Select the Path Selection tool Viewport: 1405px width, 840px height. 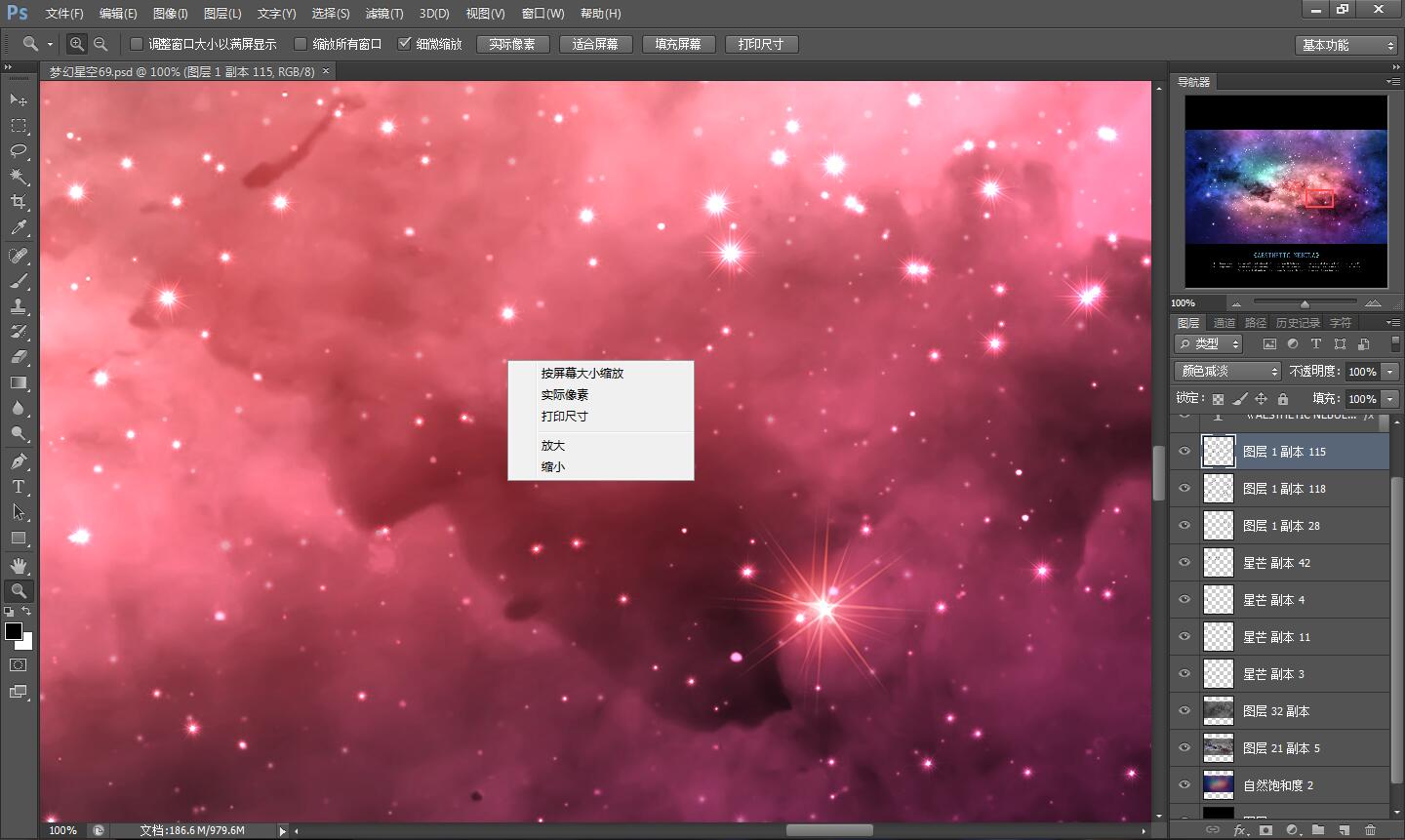point(19,512)
